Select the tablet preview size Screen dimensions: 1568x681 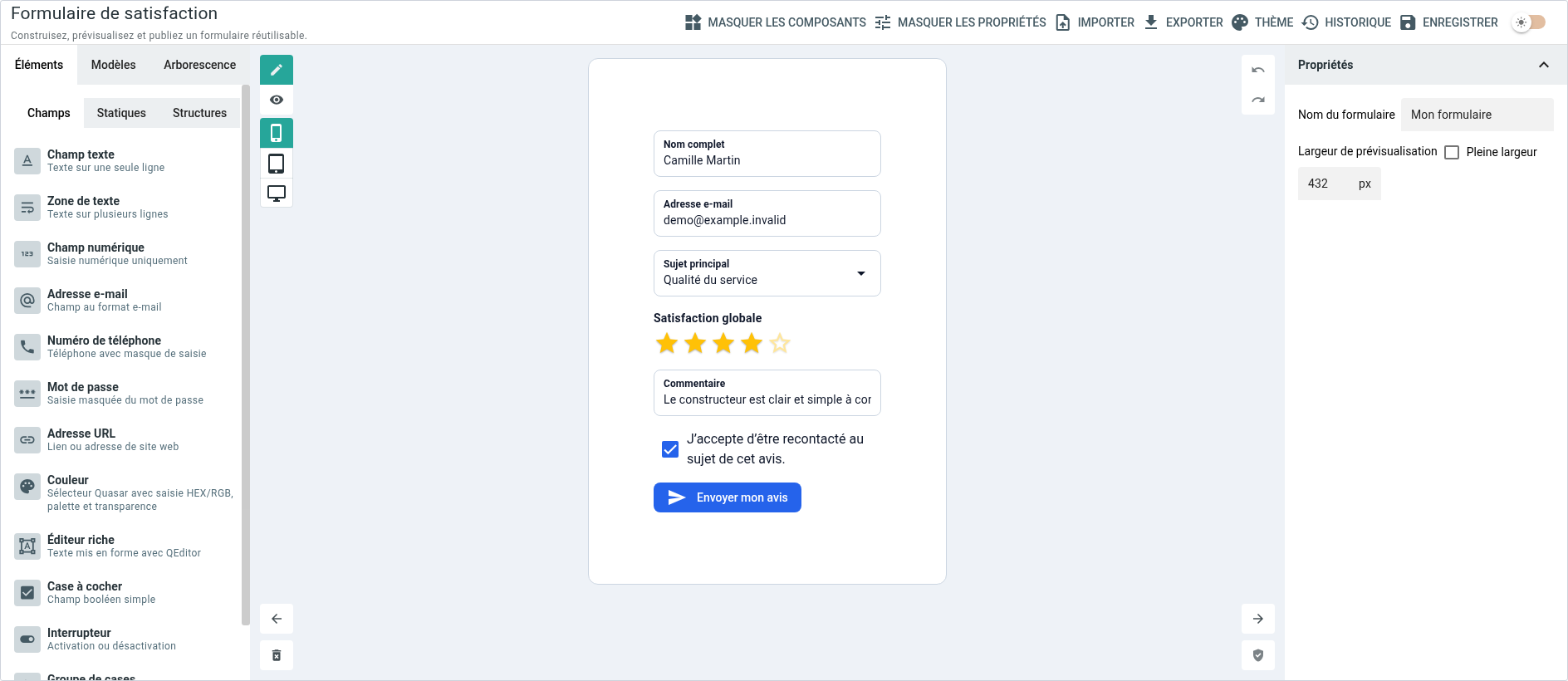pos(277,163)
